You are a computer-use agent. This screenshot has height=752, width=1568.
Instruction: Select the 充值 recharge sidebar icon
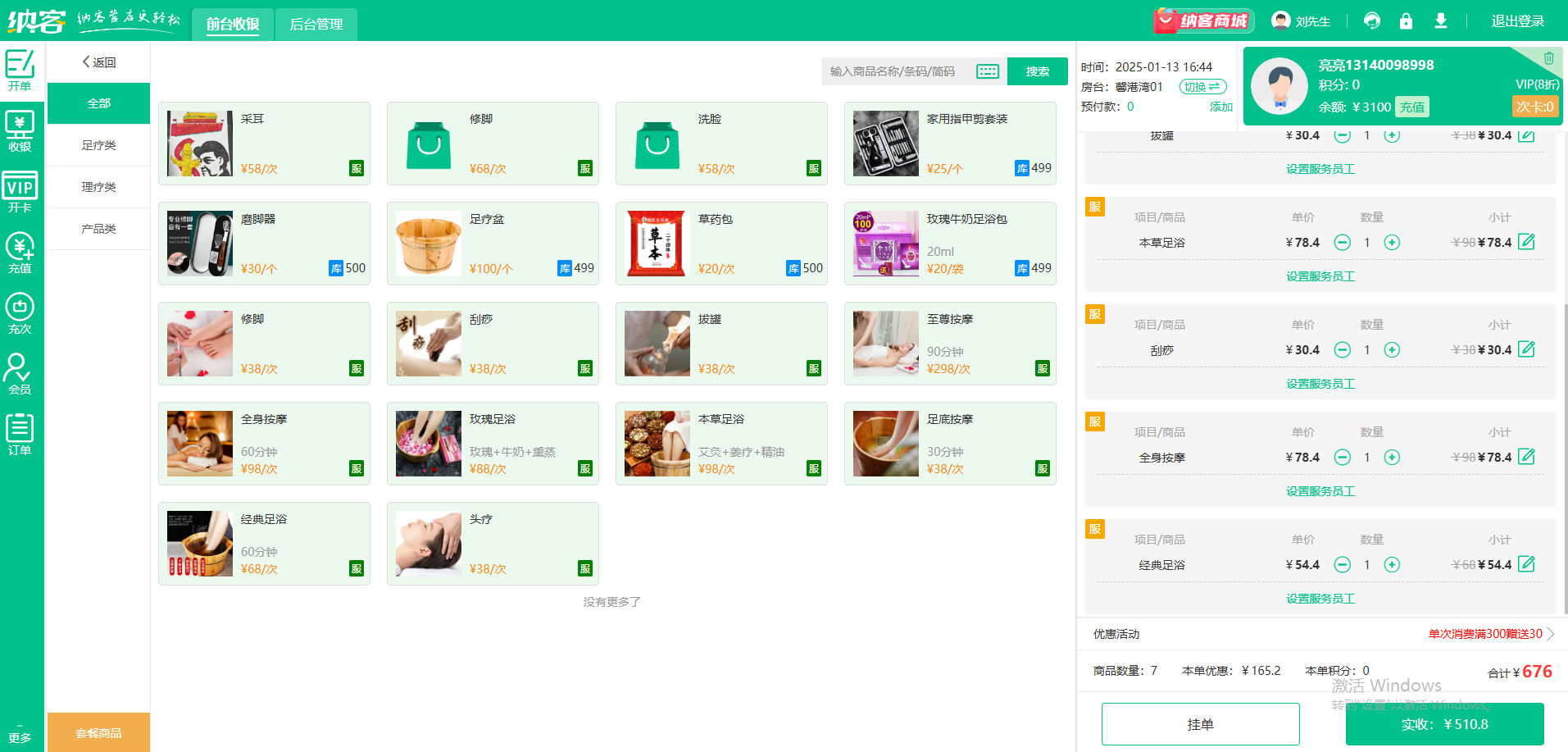click(20, 253)
